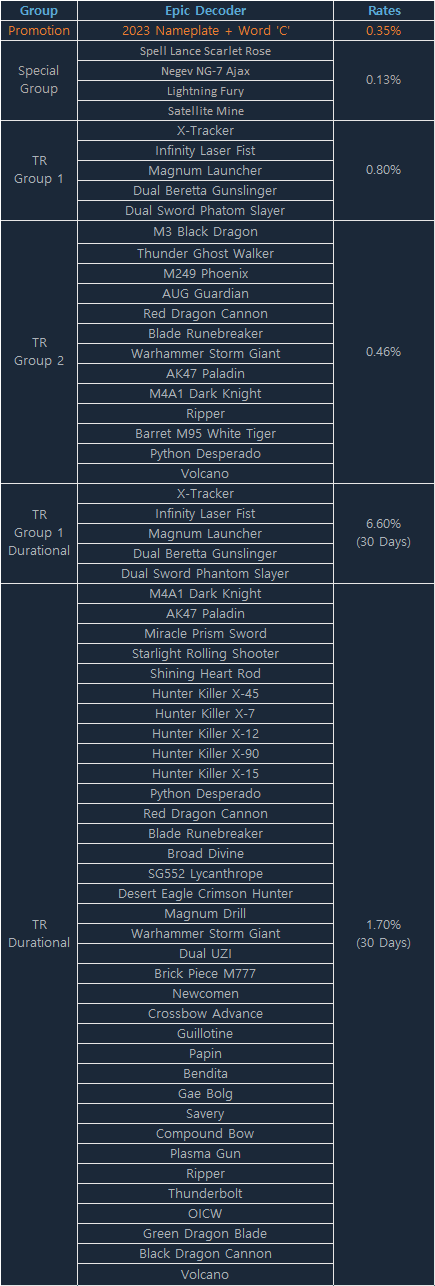435x1286 pixels.
Task: Select Desert Eagle Crimson Hunter item
Action: [205, 894]
